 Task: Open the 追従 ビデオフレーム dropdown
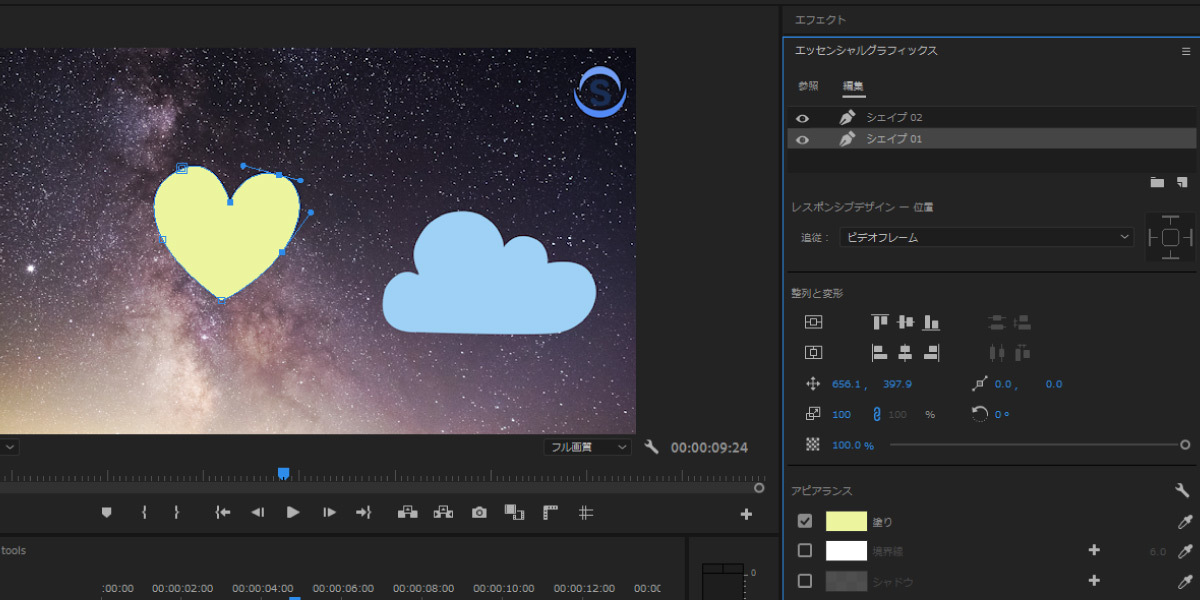click(987, 237)
